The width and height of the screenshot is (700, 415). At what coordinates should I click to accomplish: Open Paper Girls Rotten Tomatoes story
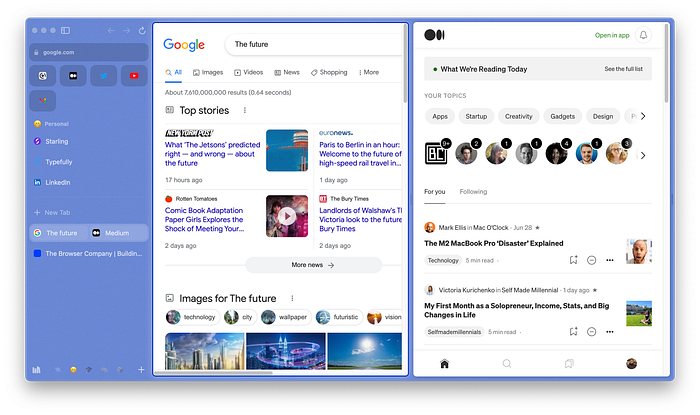pos(204,220)
